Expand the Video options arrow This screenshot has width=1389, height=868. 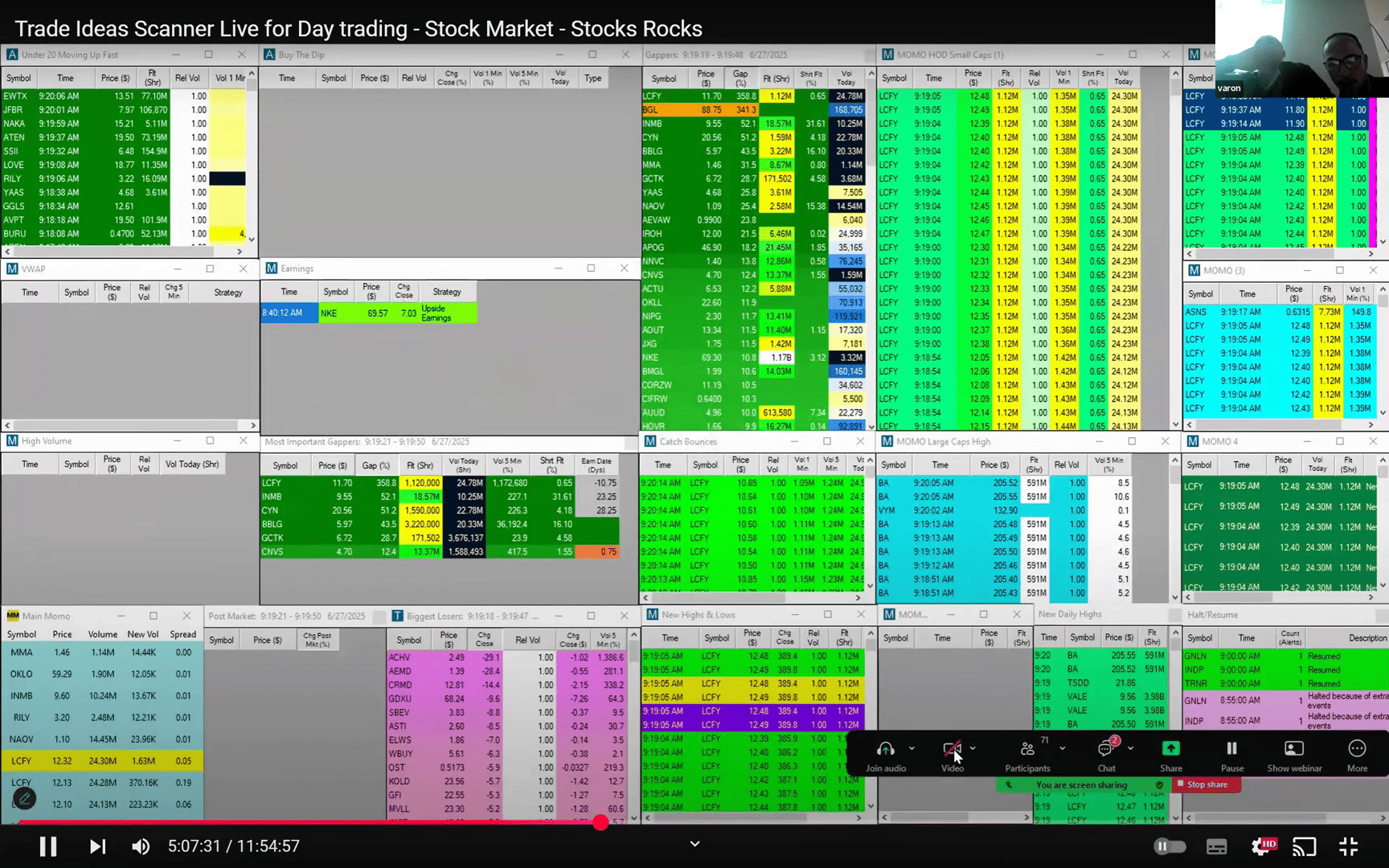click(x=973, y=748)
